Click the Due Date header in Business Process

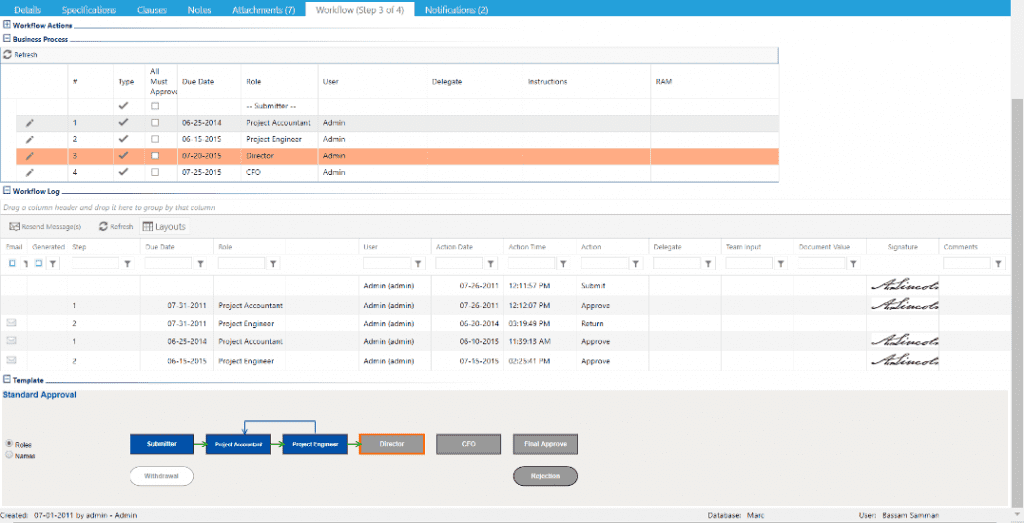[x=198, y=82]
